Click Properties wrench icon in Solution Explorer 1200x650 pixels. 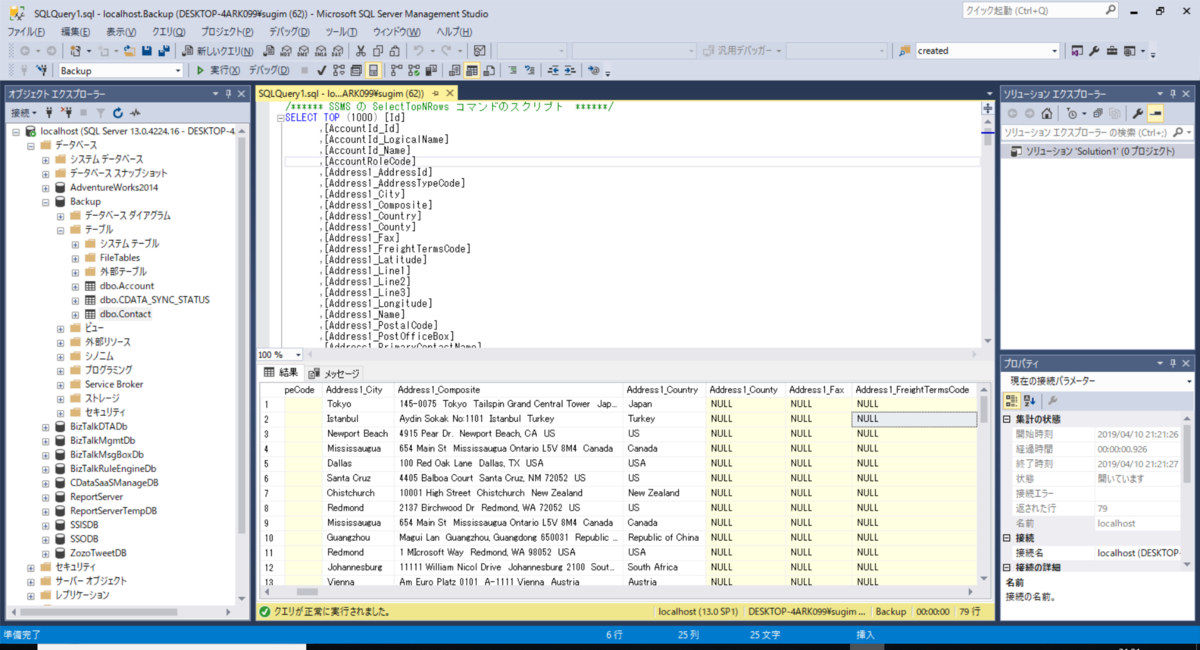pos(1137,113)
